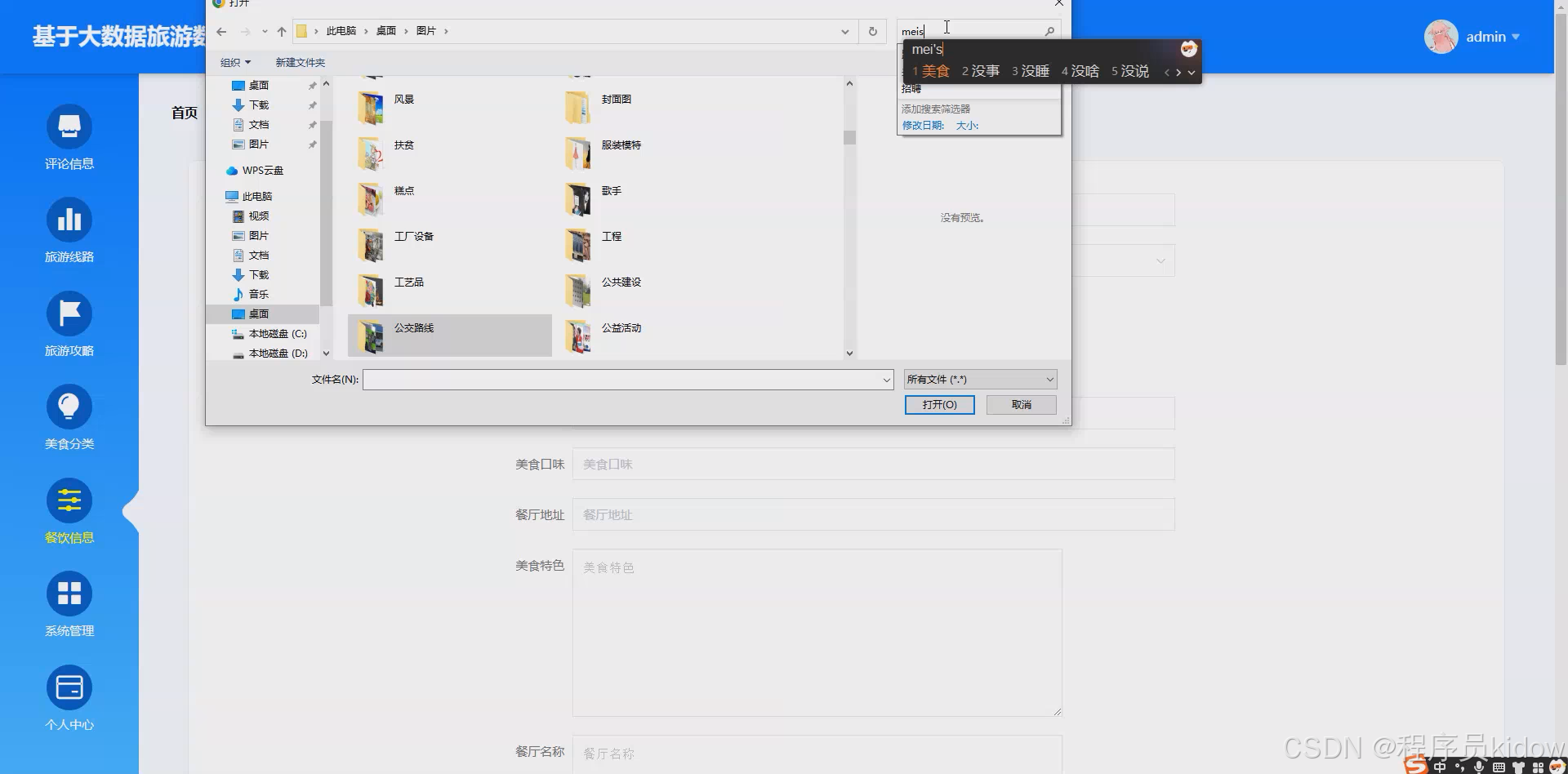This screenshot has height=774, width=1568.
Task: Click IME microphone tray icon
Action: [x=1479, y=767]
